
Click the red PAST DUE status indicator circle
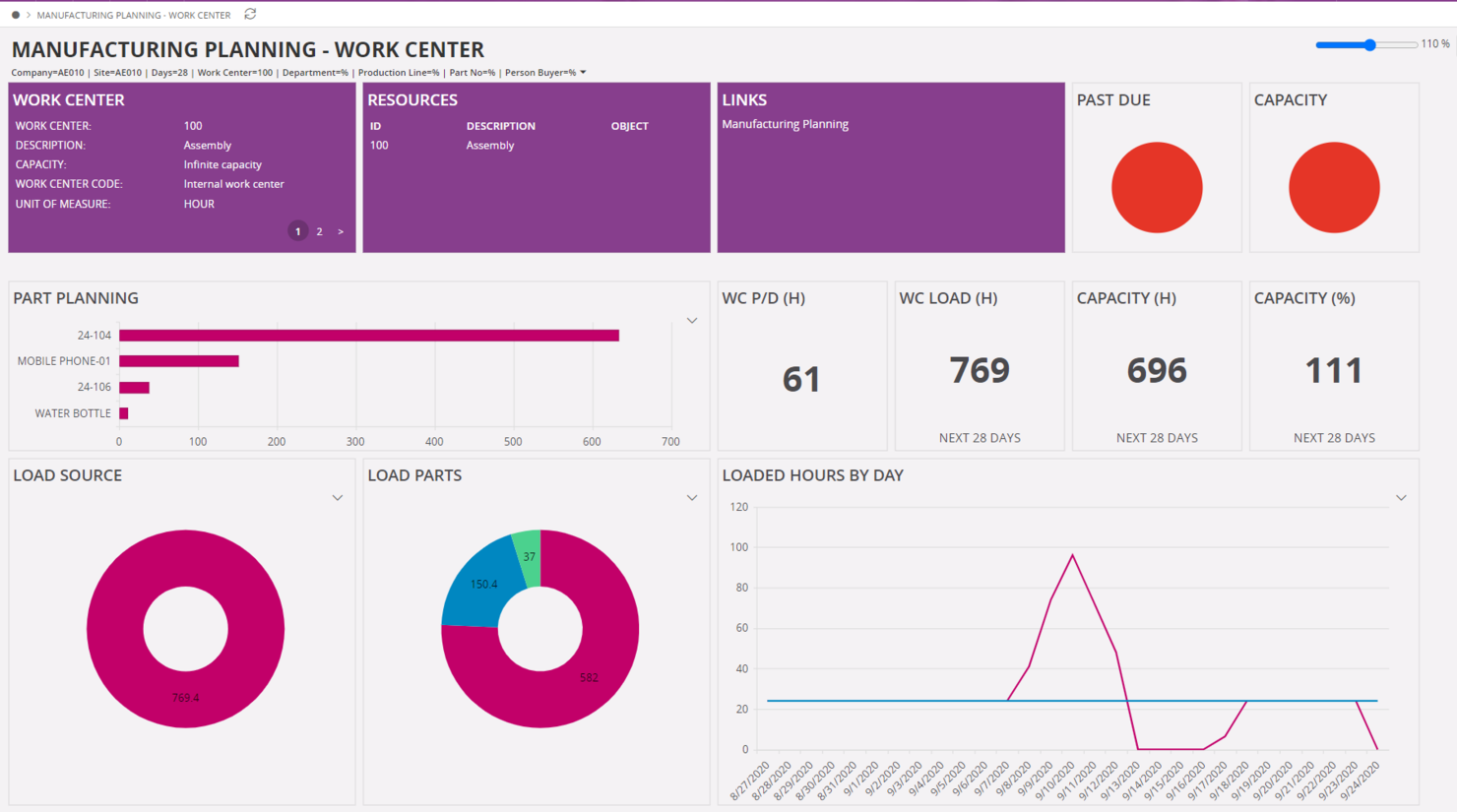point(1157,187)
